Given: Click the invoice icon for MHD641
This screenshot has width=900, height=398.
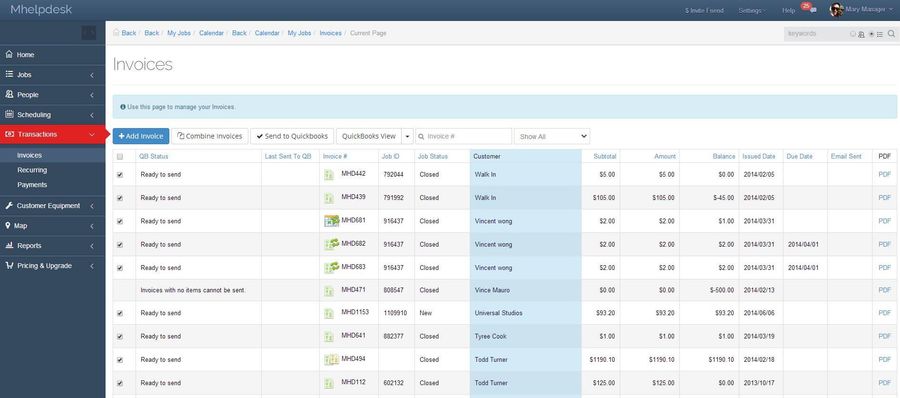Looking at the screenshot, I should (328, 336).
